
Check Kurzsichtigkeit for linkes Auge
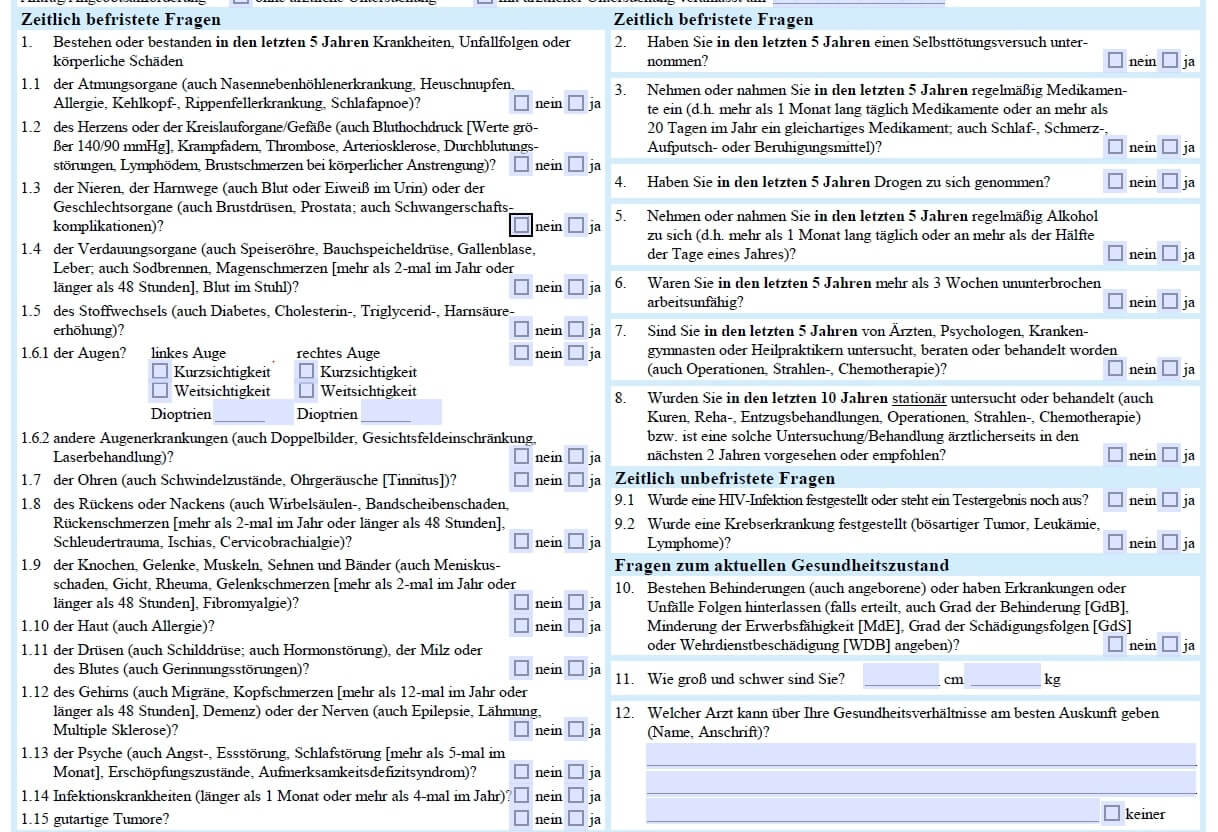160,371
